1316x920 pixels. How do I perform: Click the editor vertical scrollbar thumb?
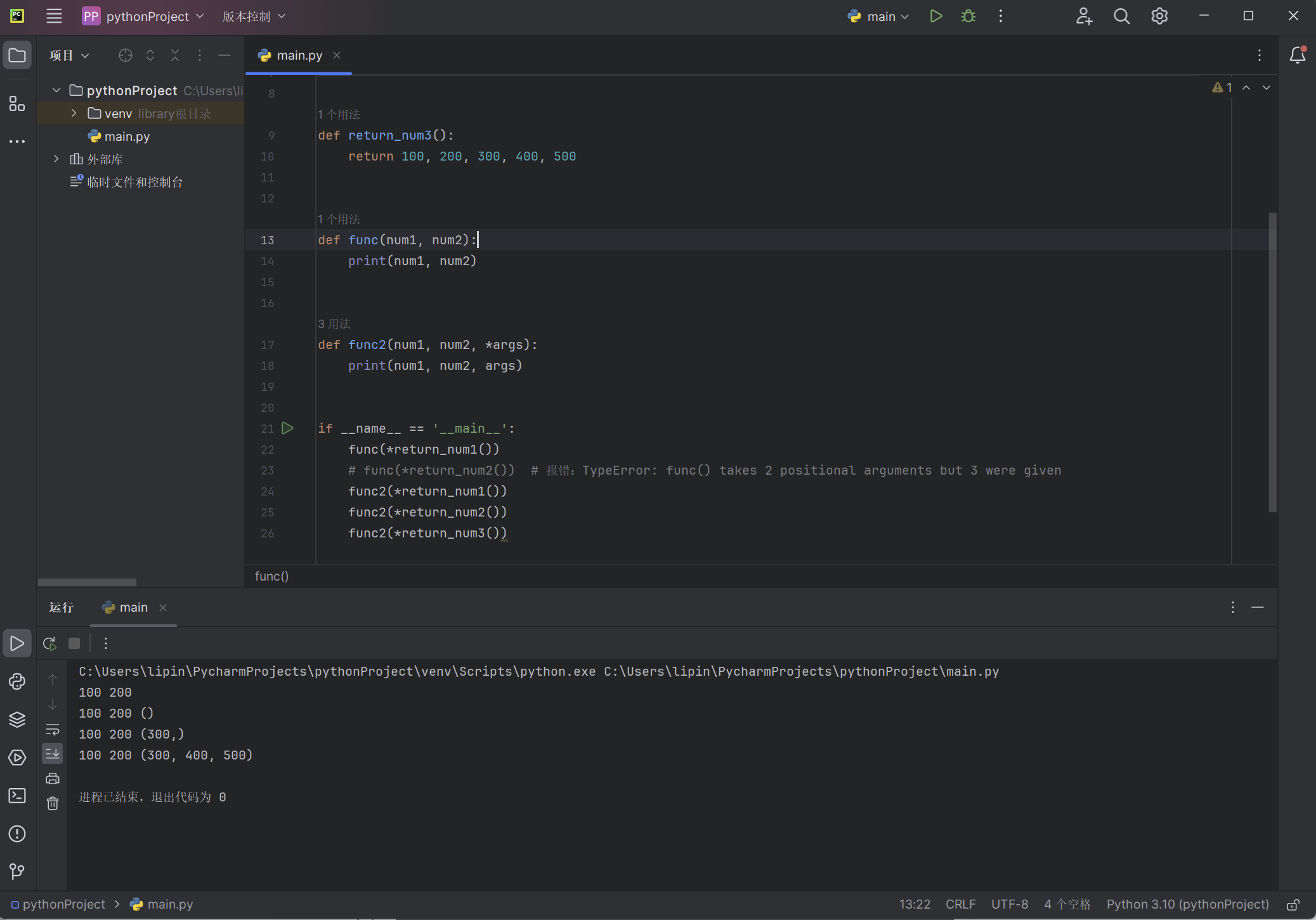coord(1272,362)
